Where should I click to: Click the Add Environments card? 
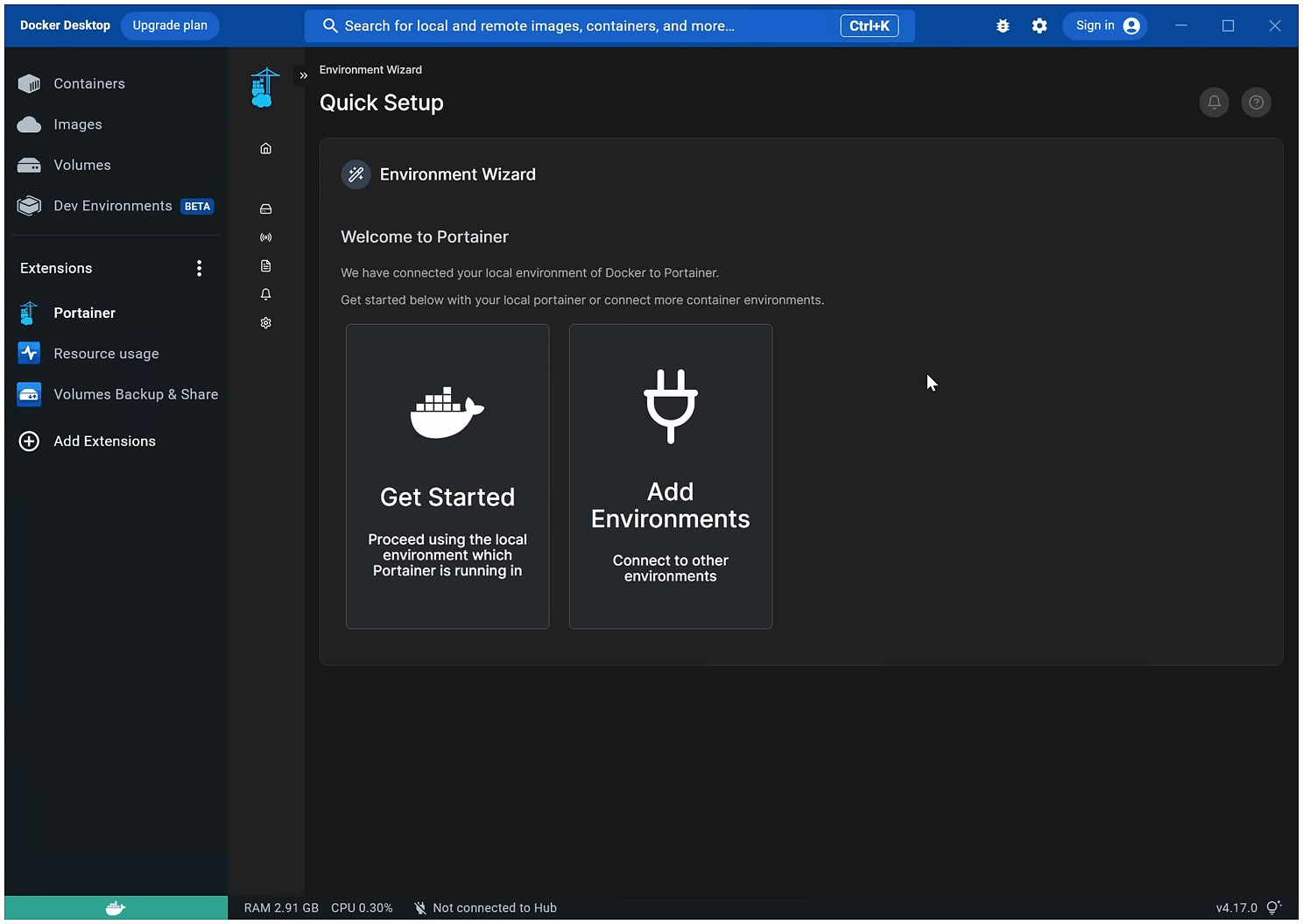tap(671, 476)
